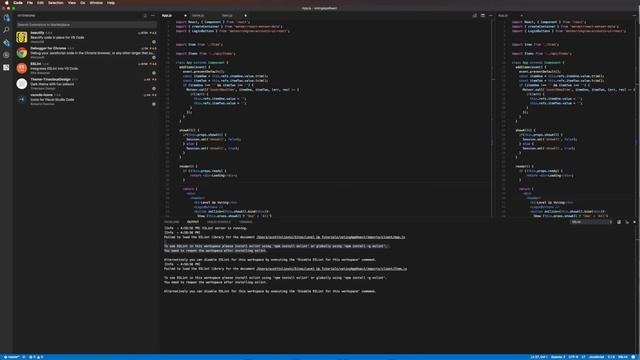Switch to the Problems panel tab
This screenshot has height=360, width=640.
point(172,222)
